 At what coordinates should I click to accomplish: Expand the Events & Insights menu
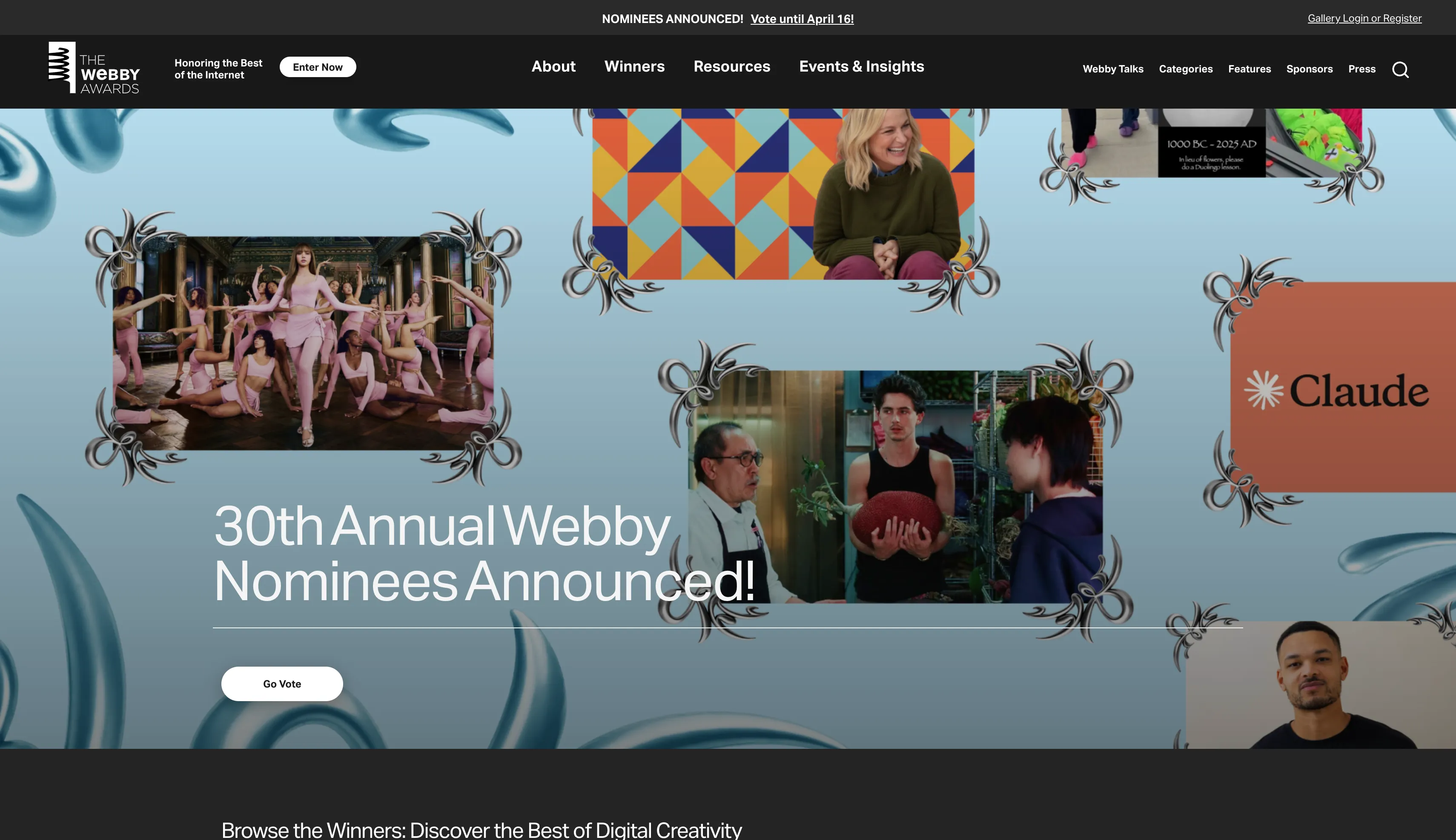click(862, 66)
